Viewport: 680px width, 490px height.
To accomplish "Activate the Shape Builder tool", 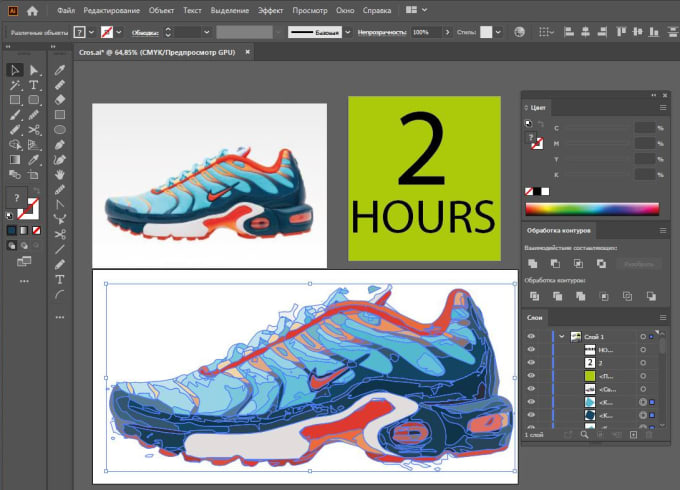I will pyautogui.click(x=15, y=144).
